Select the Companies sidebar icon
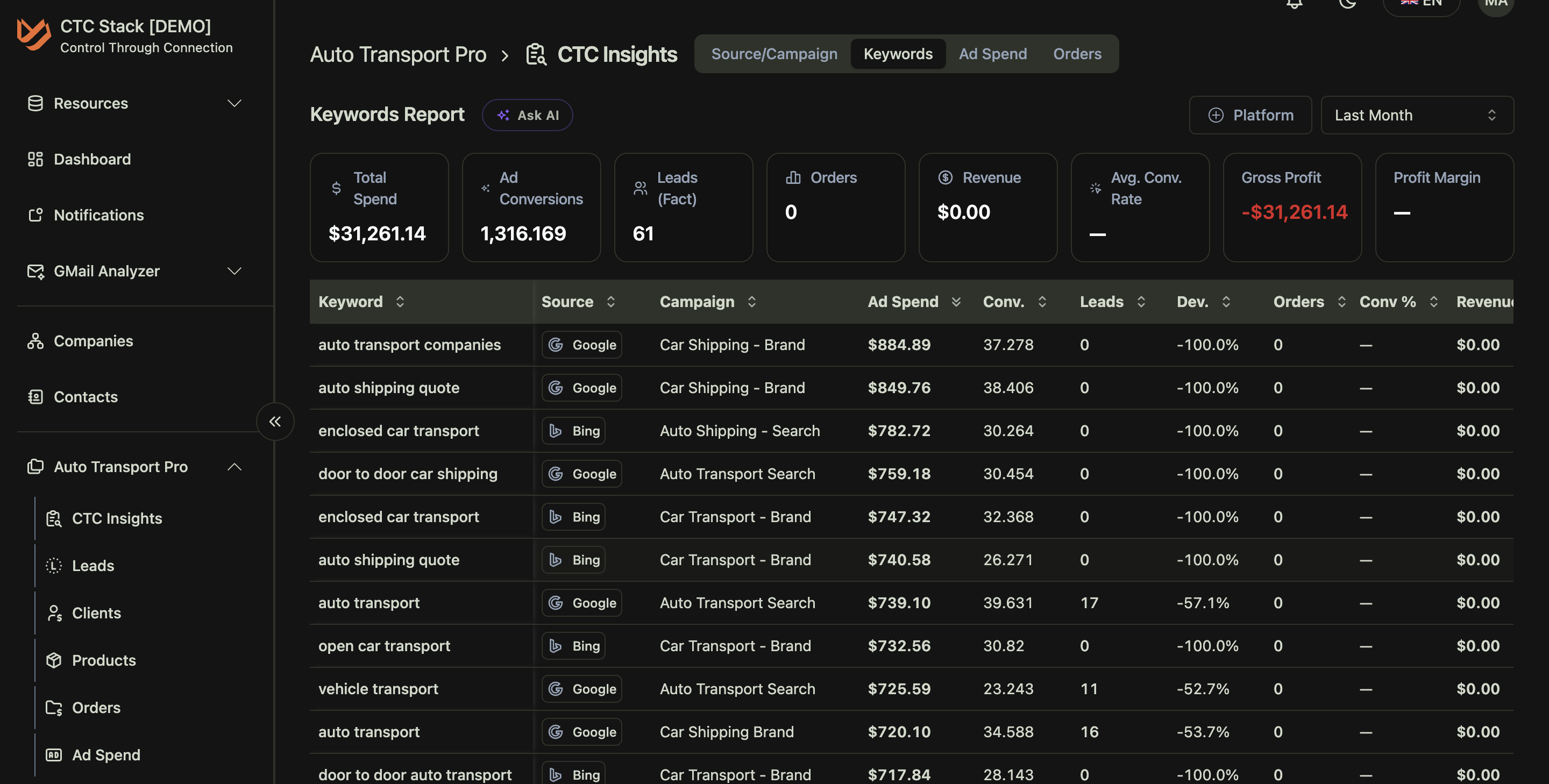 pos(35,341)
